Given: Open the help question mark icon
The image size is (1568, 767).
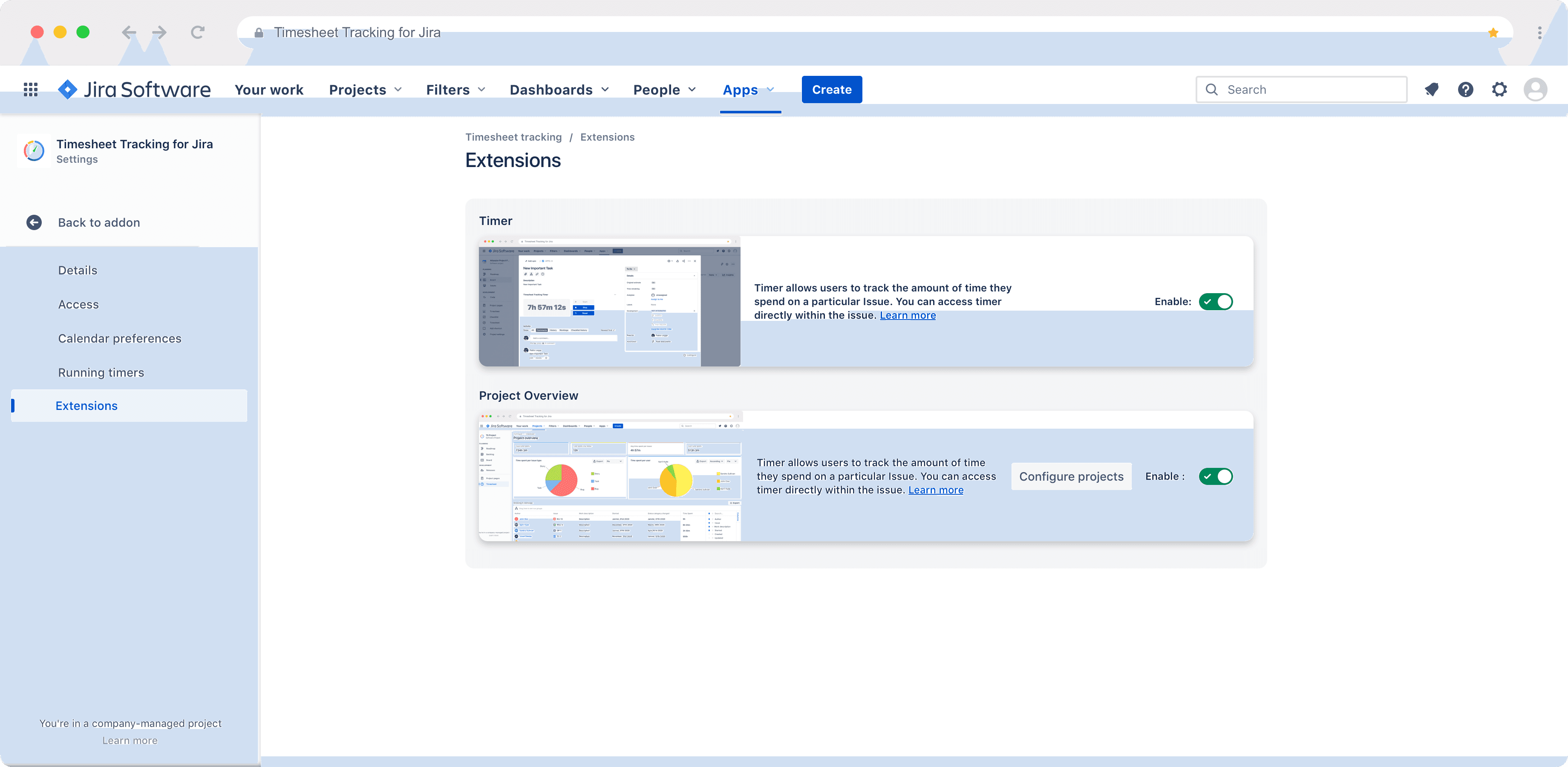Looking at the screenshot, I should [x=1465, y=89].
